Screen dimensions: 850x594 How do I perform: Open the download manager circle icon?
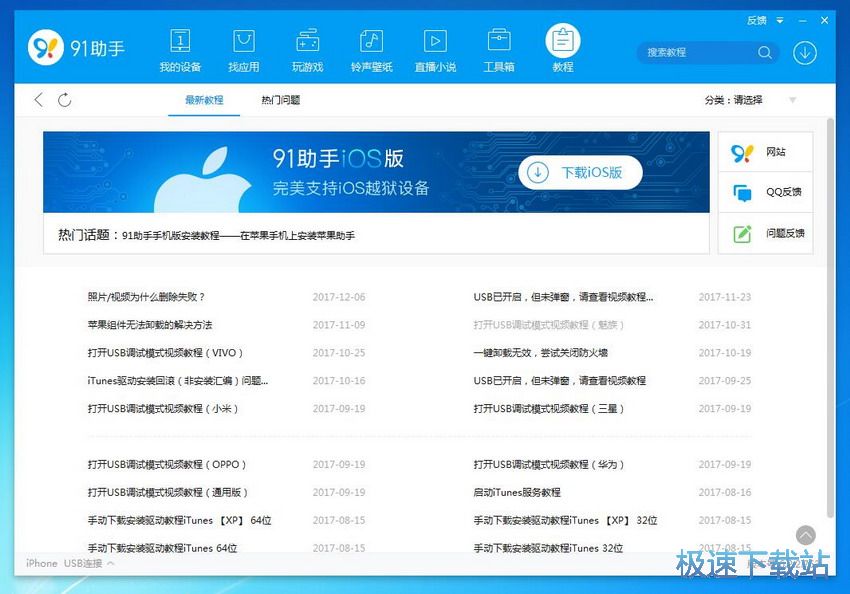[x=805, y=53]
